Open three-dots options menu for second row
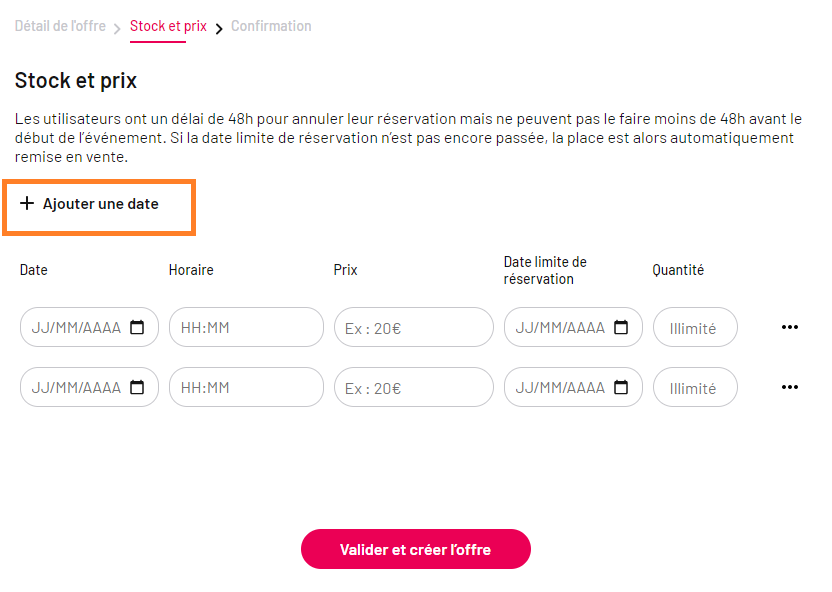 click(790, 387)
